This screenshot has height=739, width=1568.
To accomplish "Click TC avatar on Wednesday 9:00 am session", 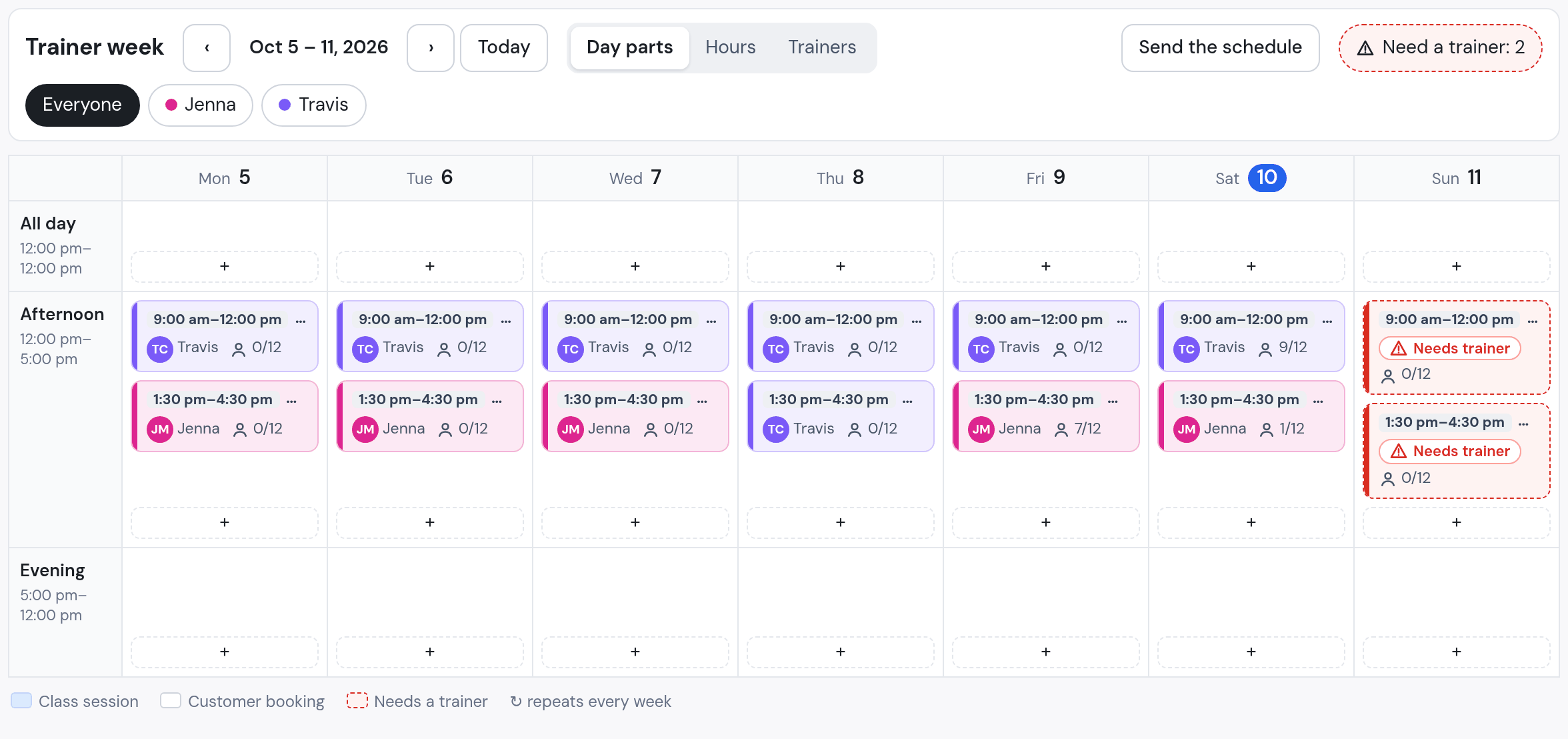I will (x=571, y=349).
